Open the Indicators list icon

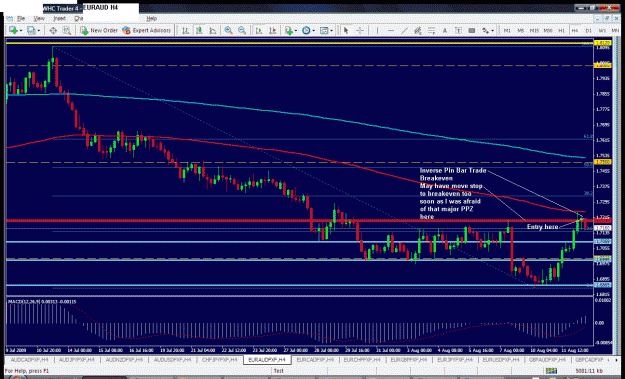click(288, 30)
